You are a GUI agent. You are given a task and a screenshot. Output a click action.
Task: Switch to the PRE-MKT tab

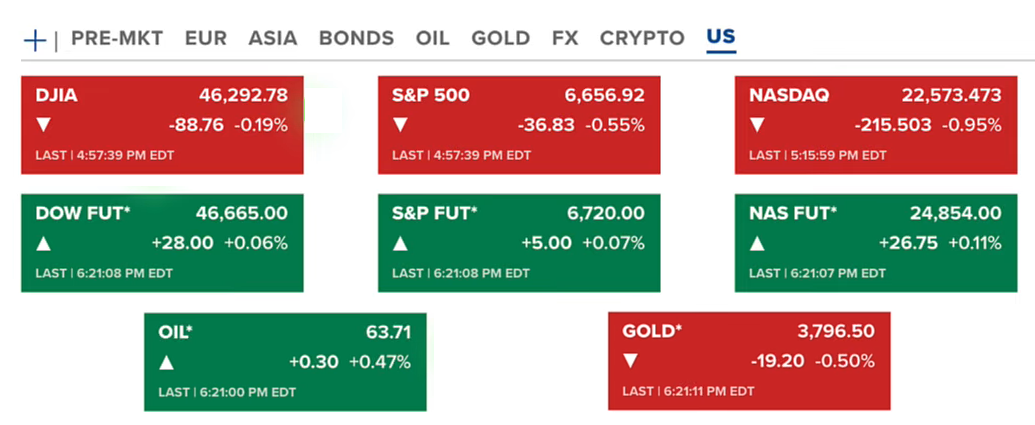point(116,39)
